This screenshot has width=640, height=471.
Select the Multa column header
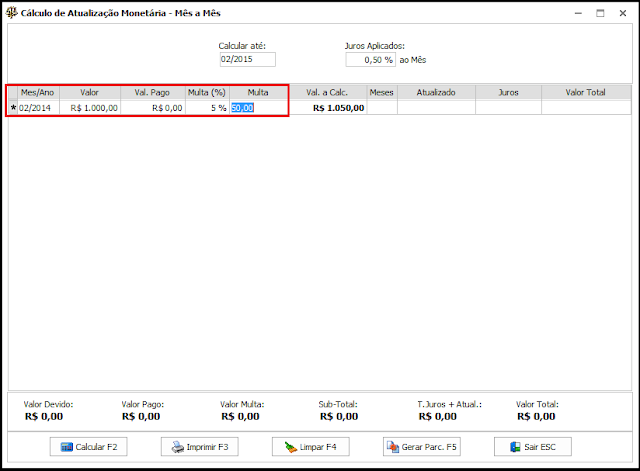coord(258,93)
